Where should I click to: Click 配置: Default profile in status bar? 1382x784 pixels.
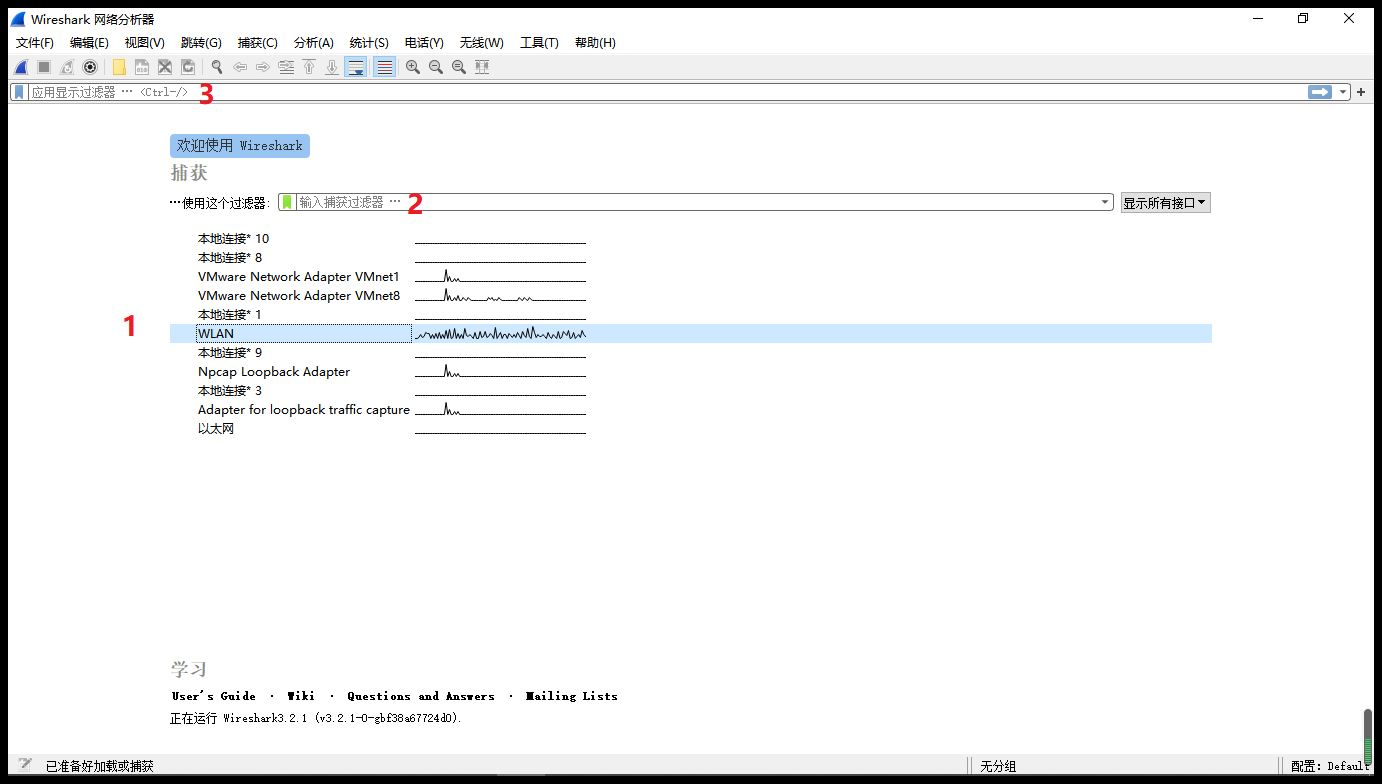coord(1330,766)
